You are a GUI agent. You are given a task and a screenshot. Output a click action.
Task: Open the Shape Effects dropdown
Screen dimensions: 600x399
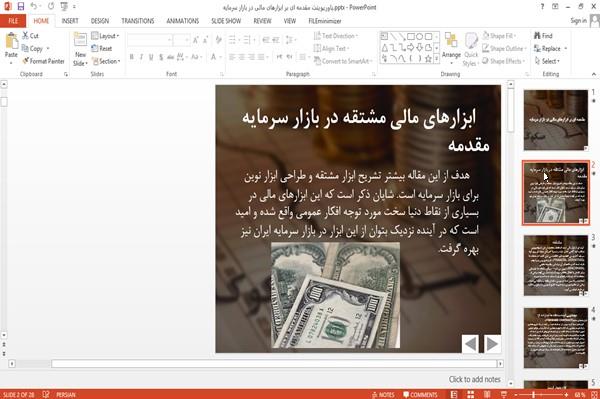point(504,61)
